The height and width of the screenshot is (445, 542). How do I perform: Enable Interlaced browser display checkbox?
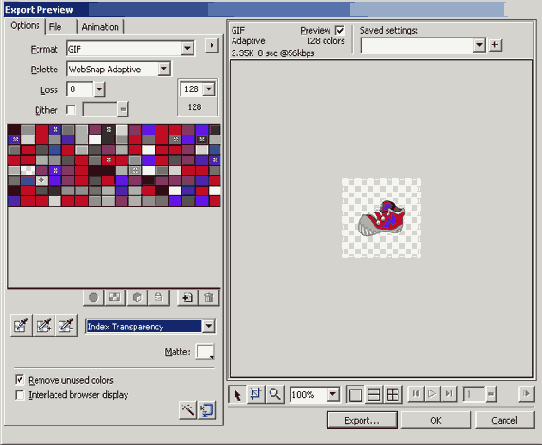click(20, 395)
